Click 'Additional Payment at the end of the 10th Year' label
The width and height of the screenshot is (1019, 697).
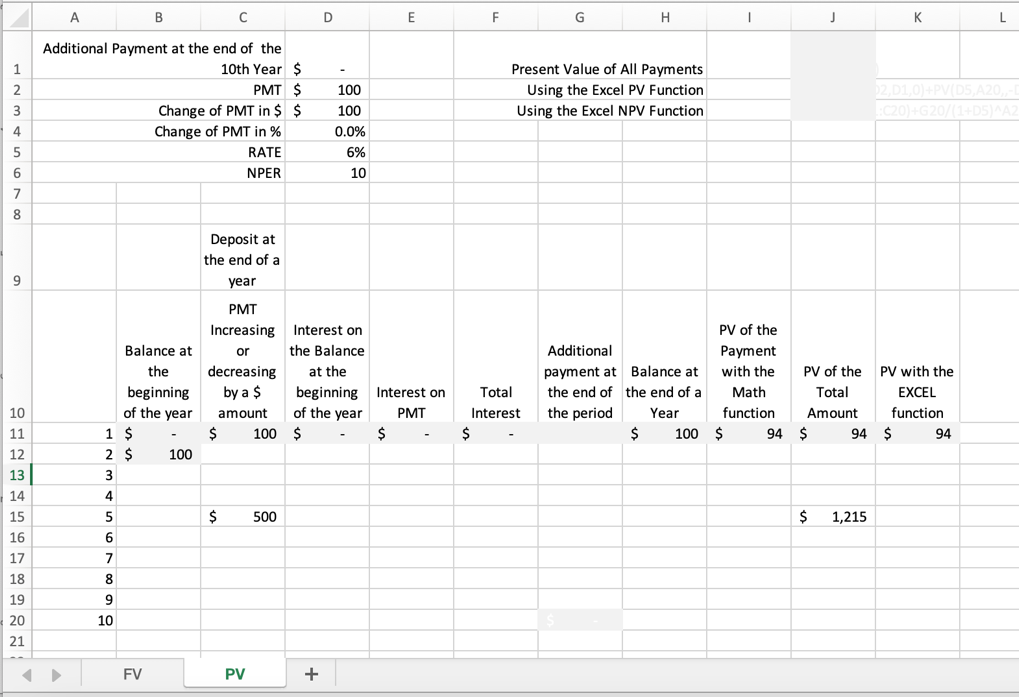pos(162,58)
